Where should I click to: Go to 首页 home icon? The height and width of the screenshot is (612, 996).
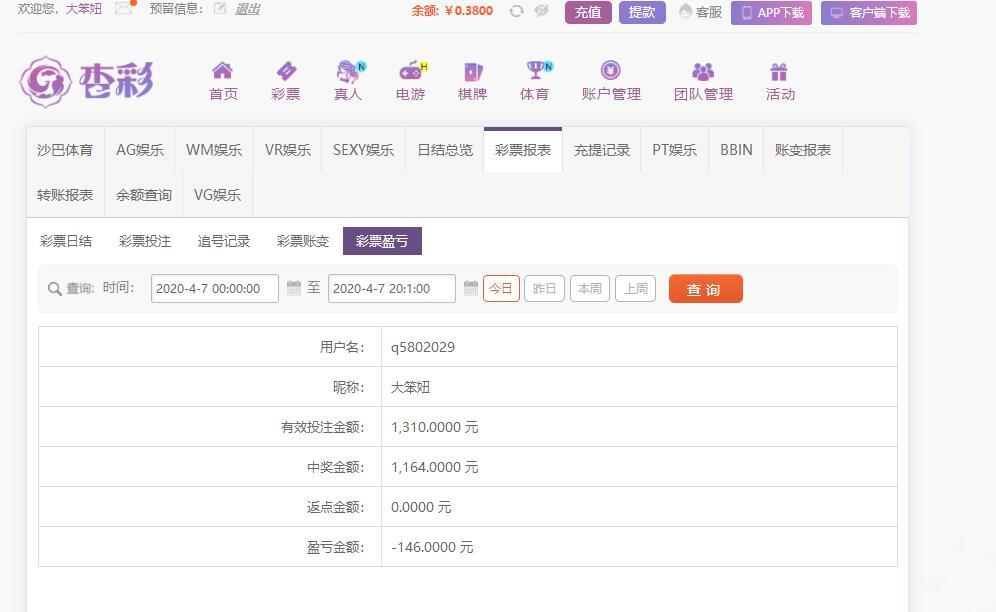[223, 72]
